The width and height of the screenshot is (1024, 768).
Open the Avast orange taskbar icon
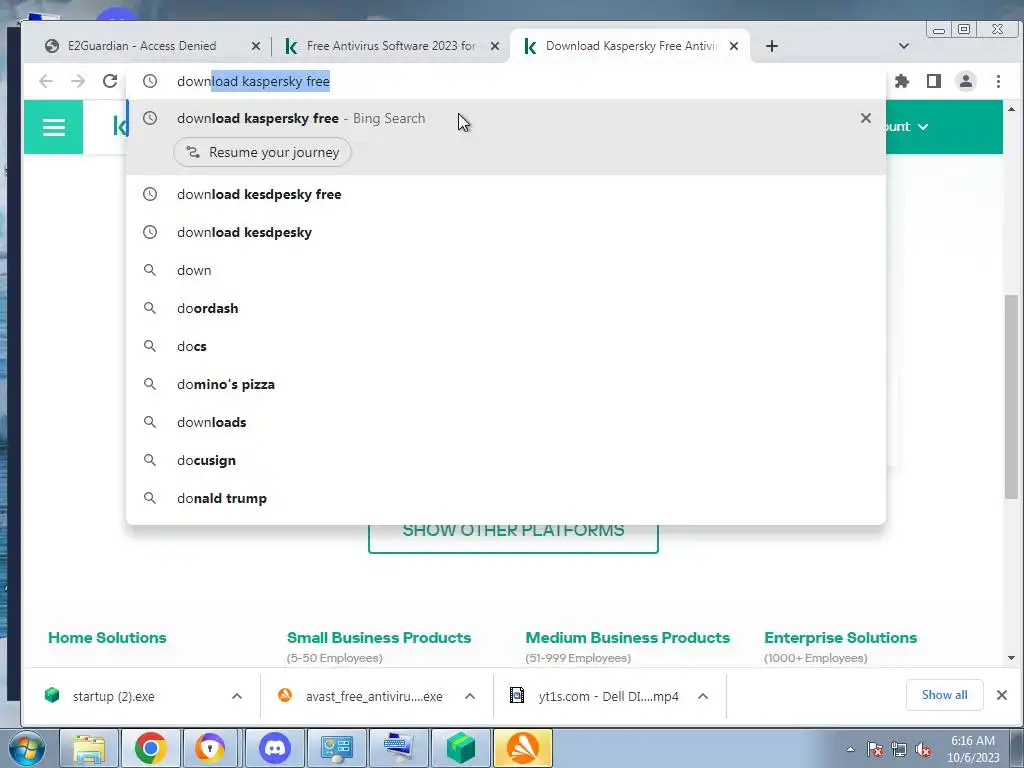pos(523,748)
